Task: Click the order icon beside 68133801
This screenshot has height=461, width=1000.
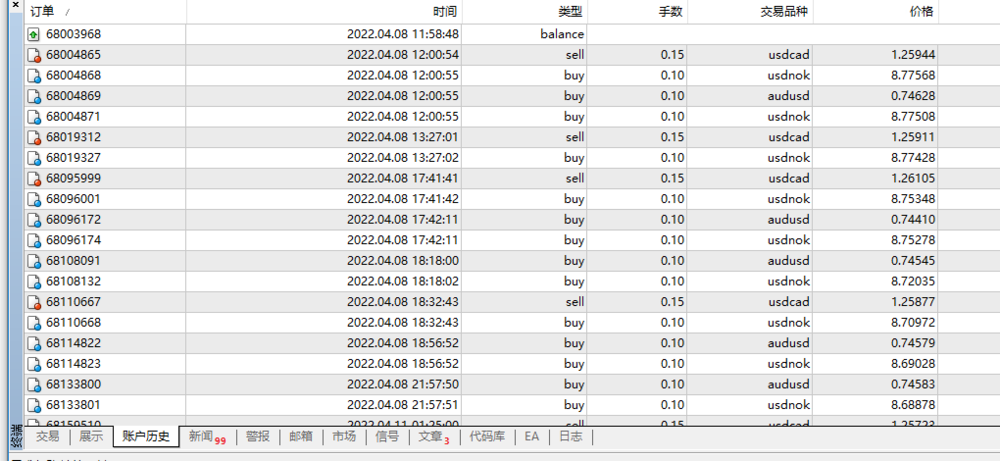Action: (34, 405)
